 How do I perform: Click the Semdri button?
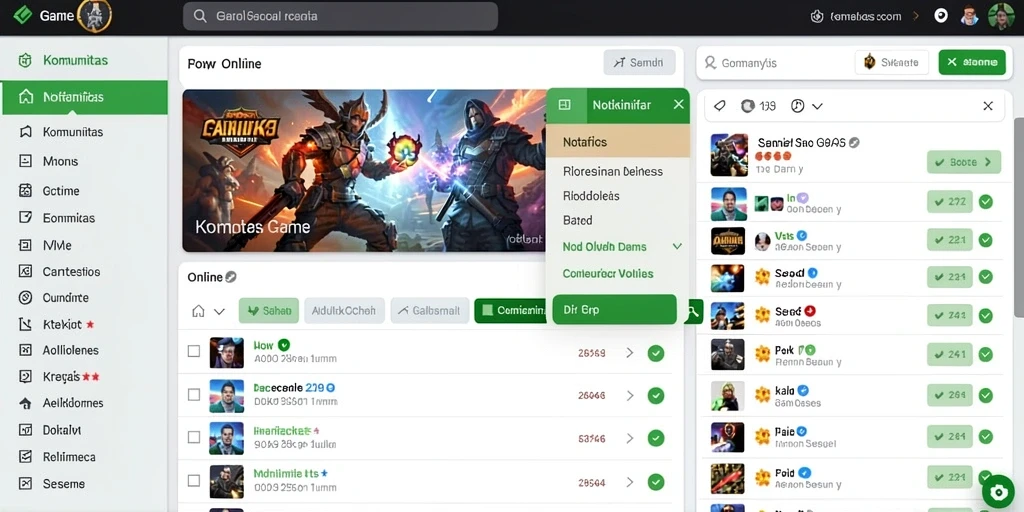pos(639,63)
